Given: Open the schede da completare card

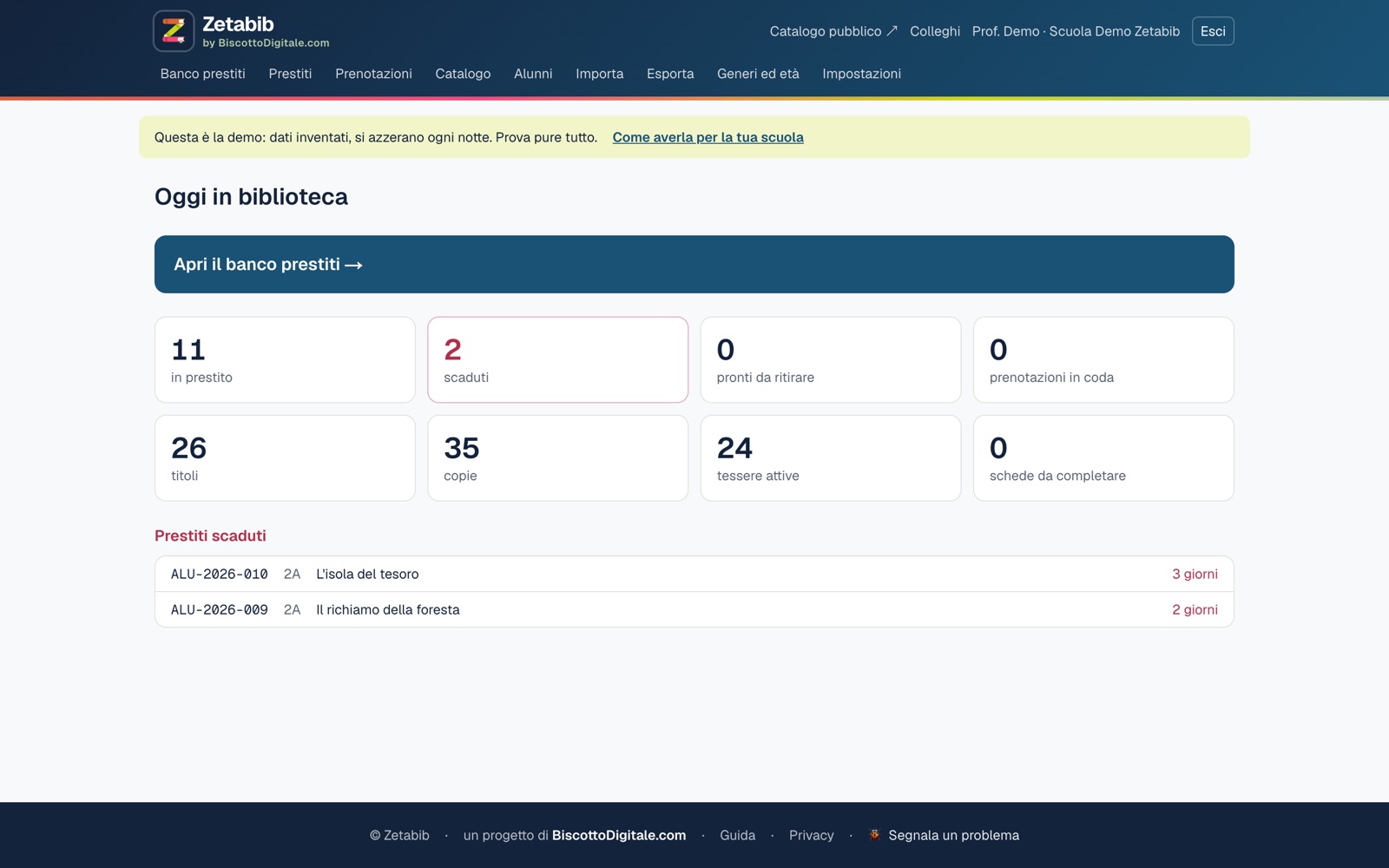Looking at the screenshot, I should 1103,458.
